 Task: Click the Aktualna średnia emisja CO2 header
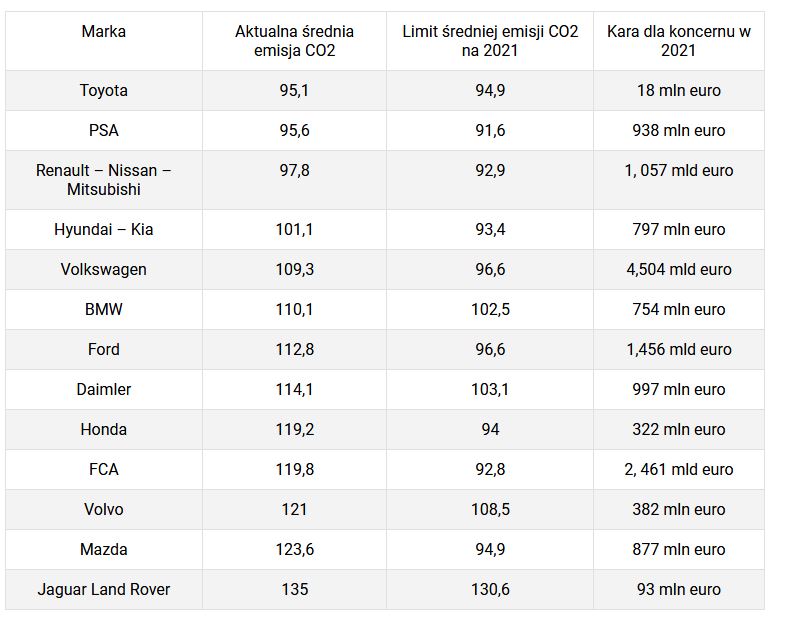coord(294,41)
